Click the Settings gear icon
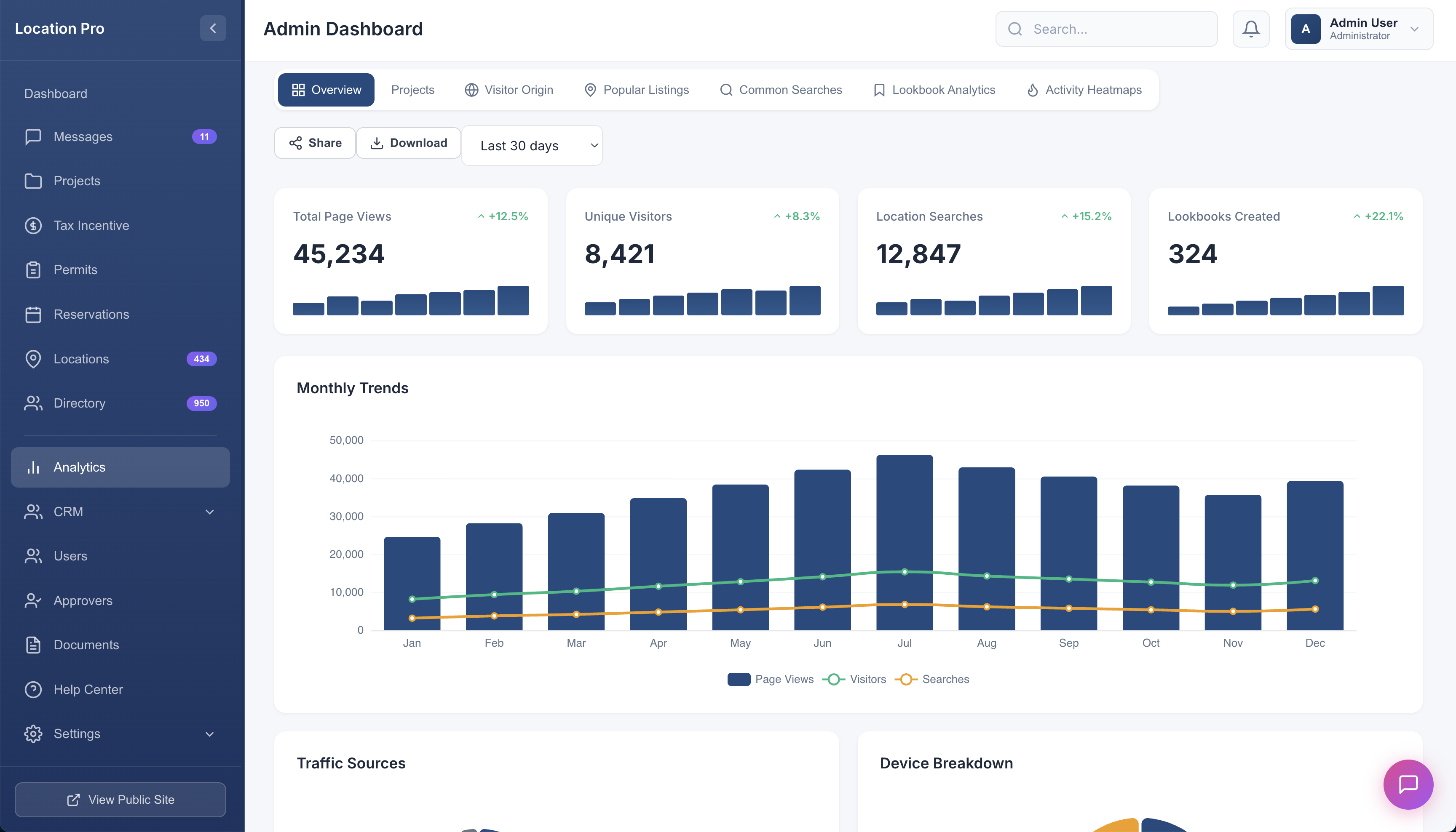This screenshot has height=832, width=1456. pos(33,734)
